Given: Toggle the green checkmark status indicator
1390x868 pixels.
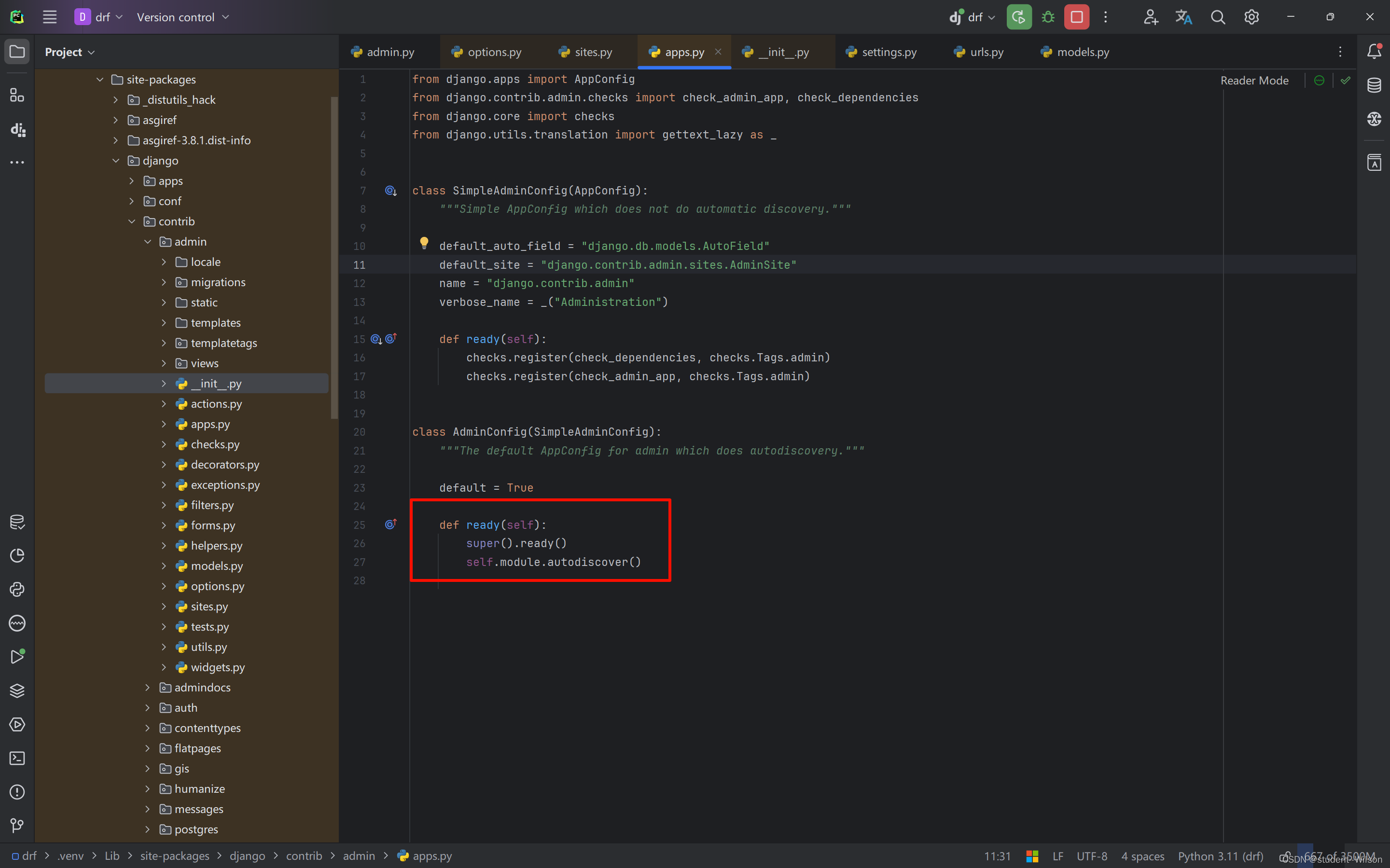Looking at the screenshot, I should pos(1346,80).
